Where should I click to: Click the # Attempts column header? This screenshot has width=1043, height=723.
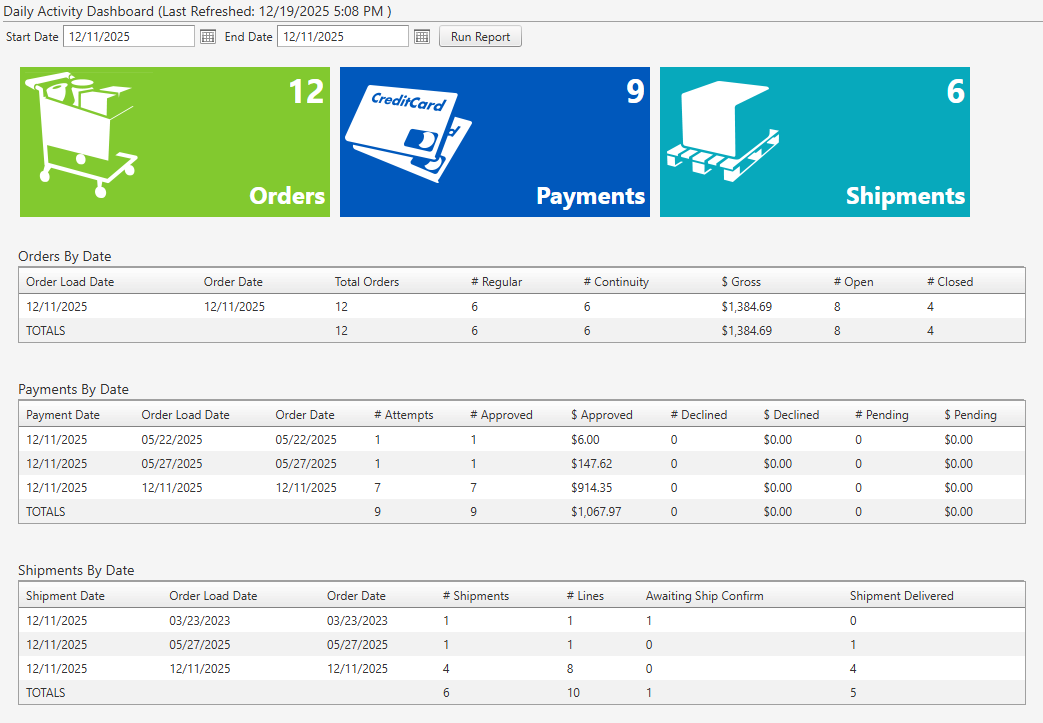coord(403,415)
